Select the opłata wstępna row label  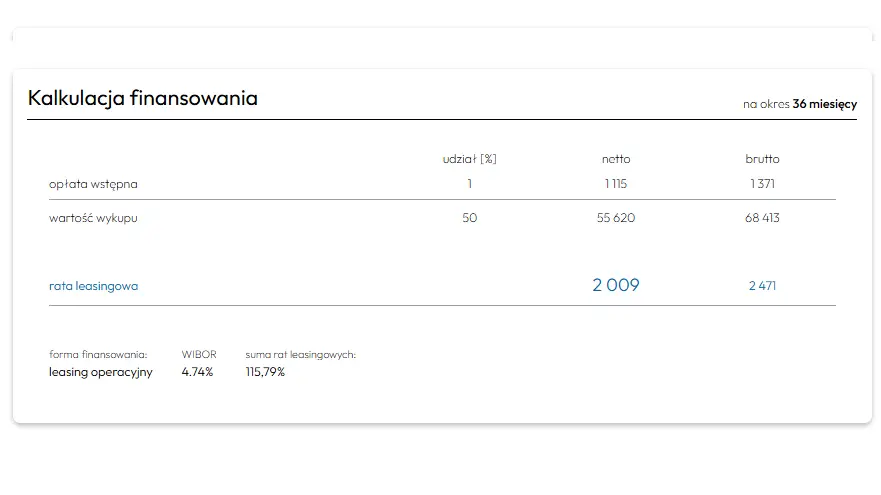click(93, 184)
